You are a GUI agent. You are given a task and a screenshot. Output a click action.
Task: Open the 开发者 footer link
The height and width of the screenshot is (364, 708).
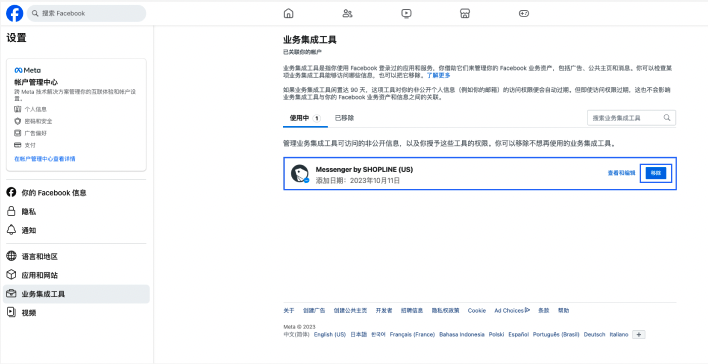click(384, 311)
